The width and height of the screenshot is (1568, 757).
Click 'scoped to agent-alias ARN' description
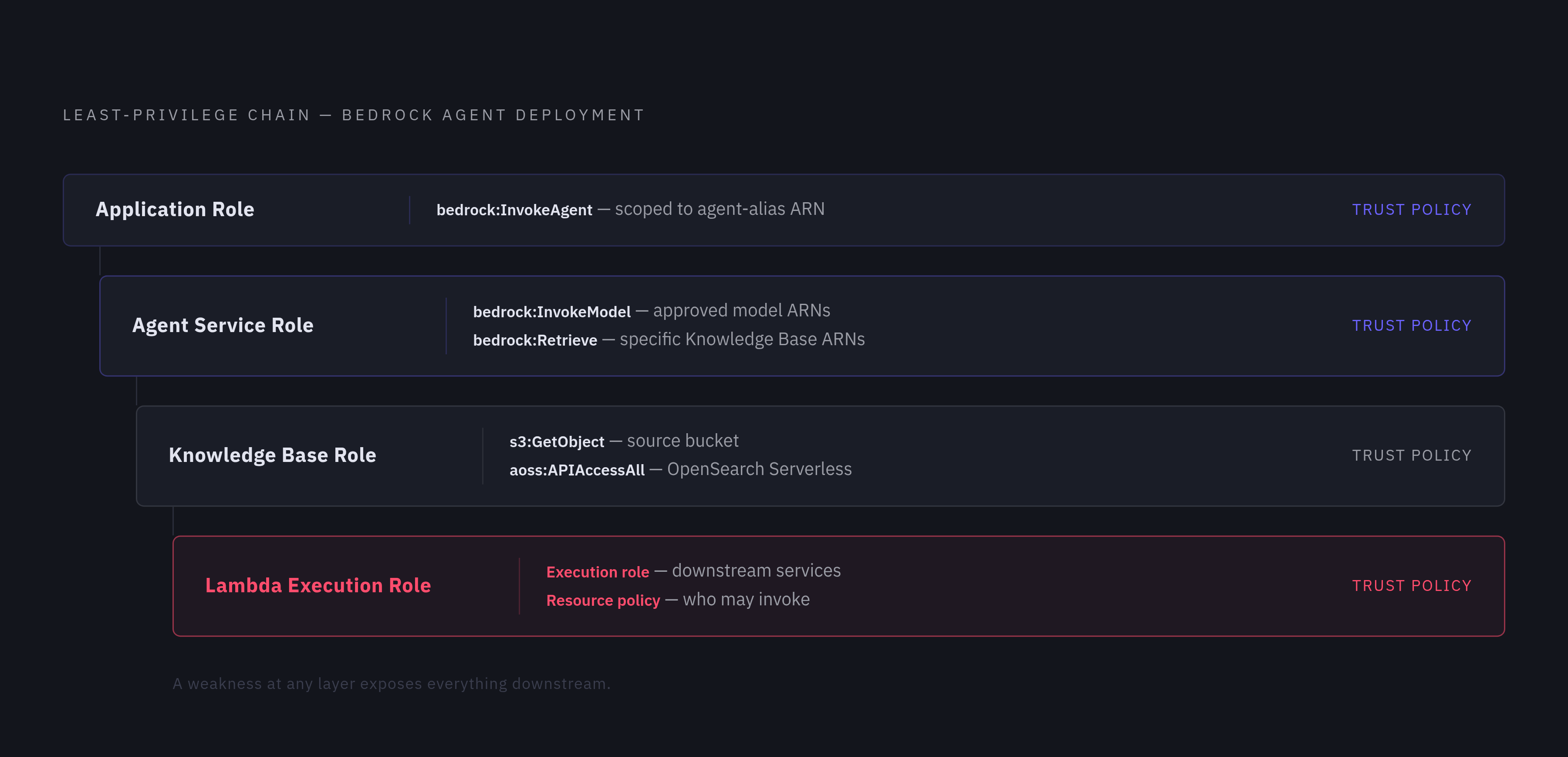(x=720, y=209)
